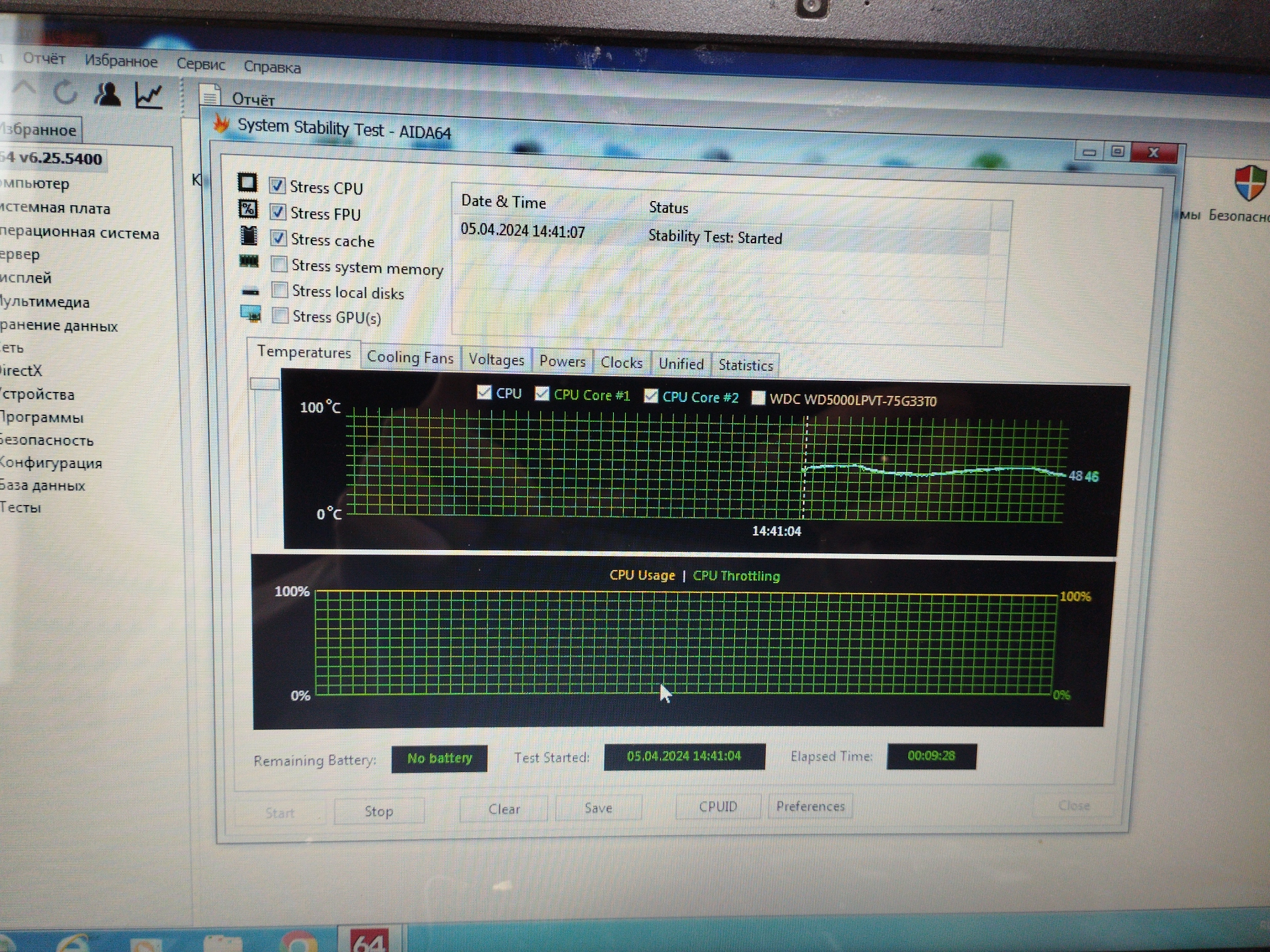Click the Отчёт document icon

[x=210, y=96]
